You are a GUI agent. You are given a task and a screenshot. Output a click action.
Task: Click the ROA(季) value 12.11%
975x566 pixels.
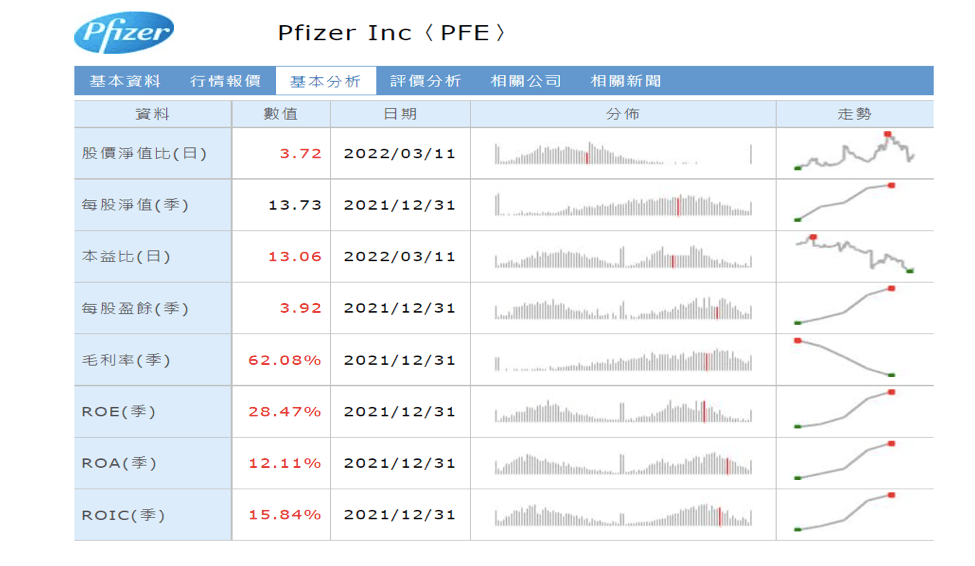coord(285,463)
